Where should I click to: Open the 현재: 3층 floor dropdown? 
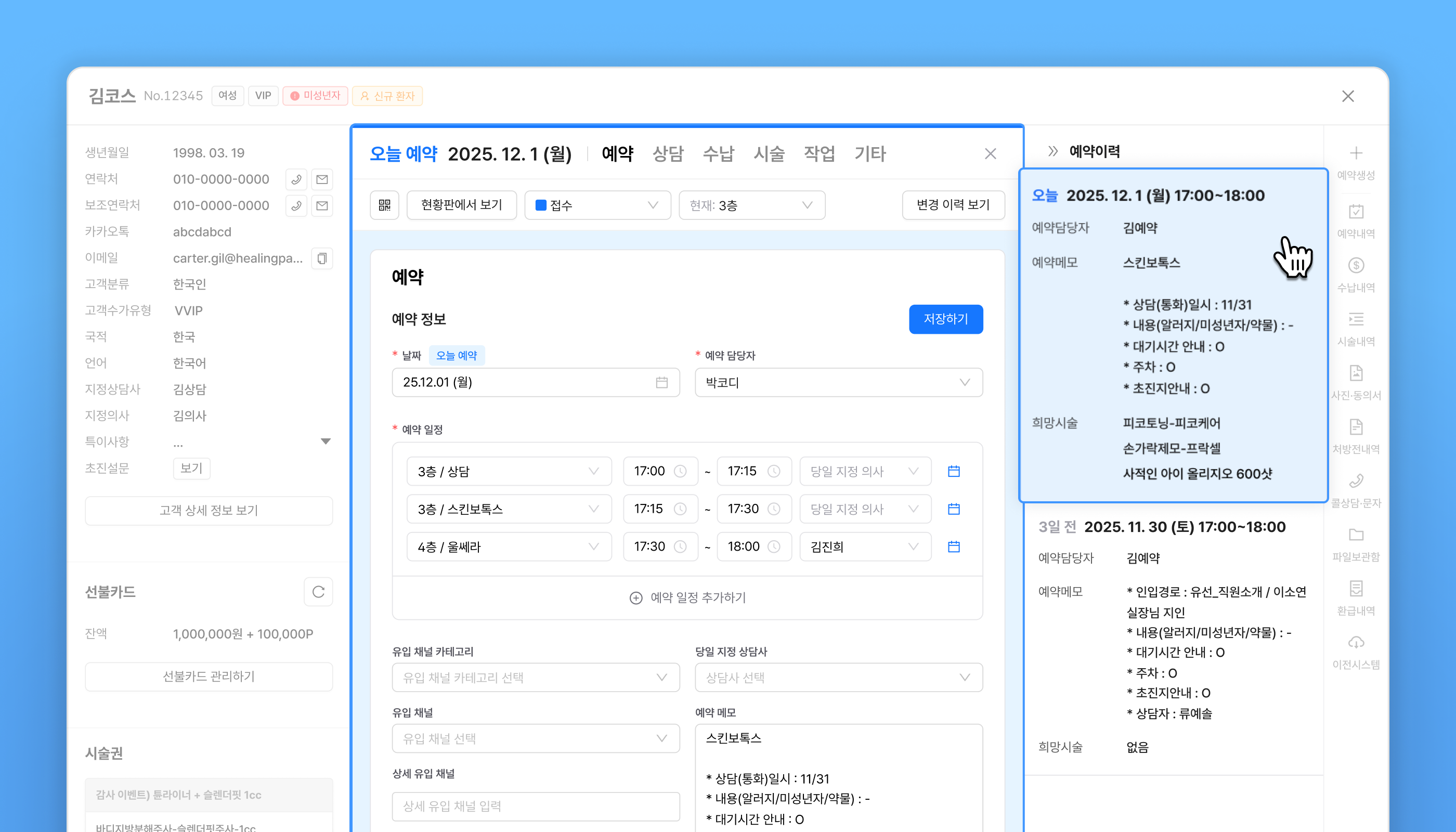tap(751, 205)
